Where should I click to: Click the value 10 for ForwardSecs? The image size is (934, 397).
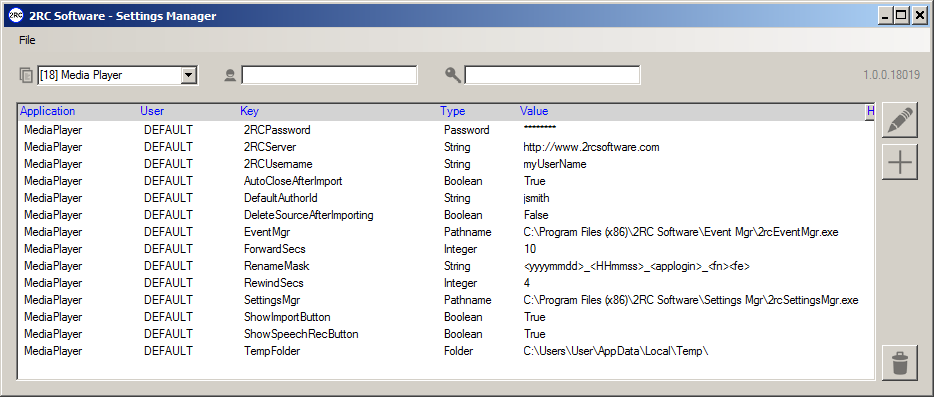[530, 249]
